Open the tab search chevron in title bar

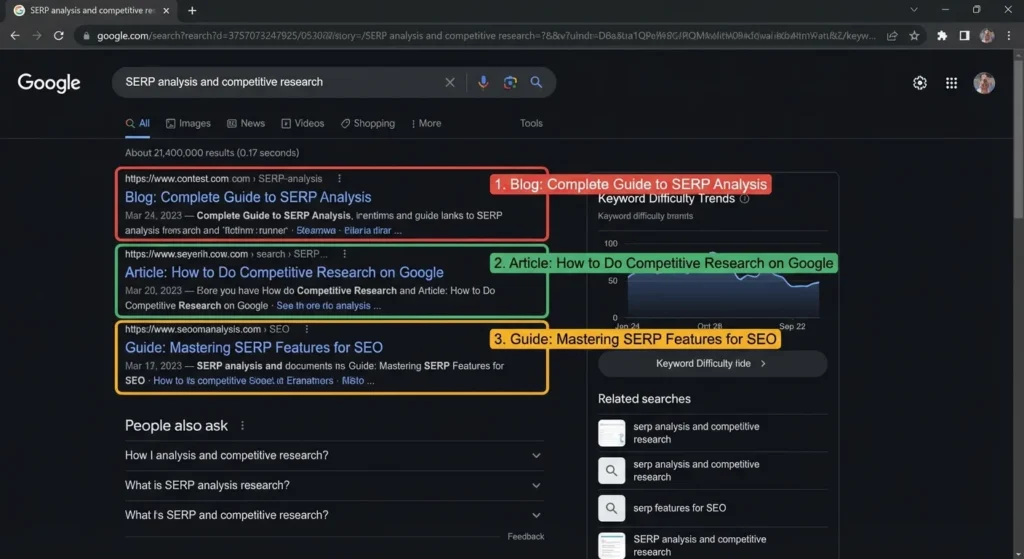click(x=914, y=10)
